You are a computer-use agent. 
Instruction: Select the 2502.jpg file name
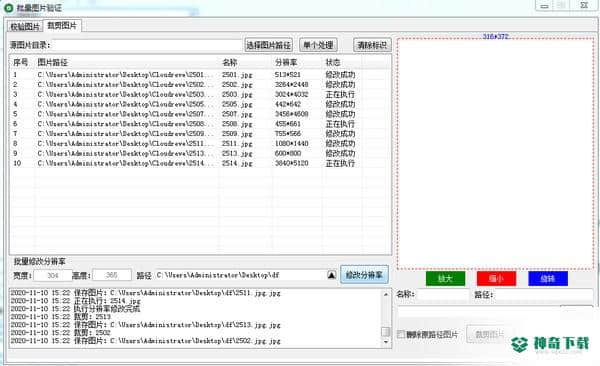pos(237,85)
